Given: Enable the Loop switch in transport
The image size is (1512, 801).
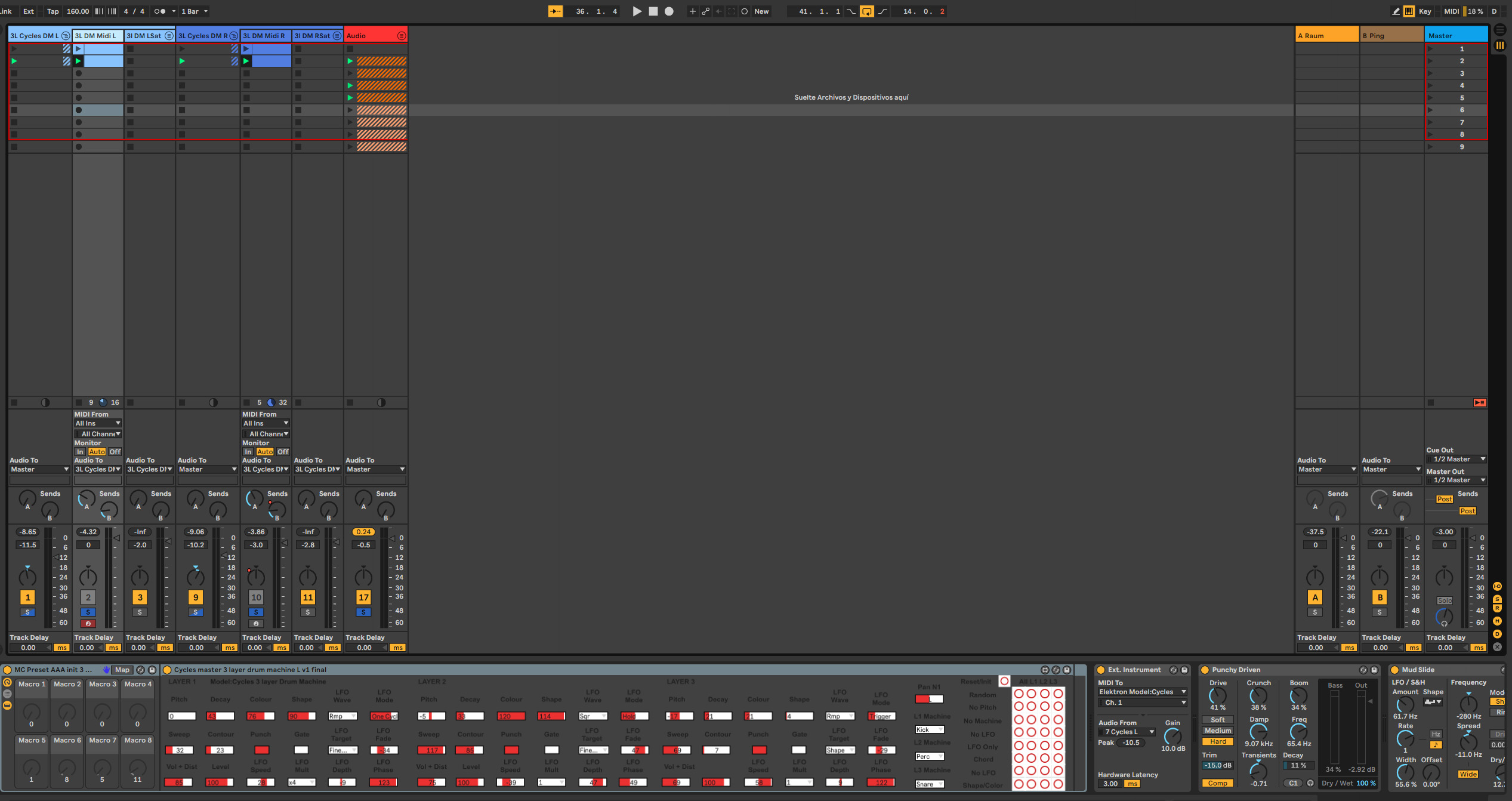Looking at the screenshot, I should (866, 11).
